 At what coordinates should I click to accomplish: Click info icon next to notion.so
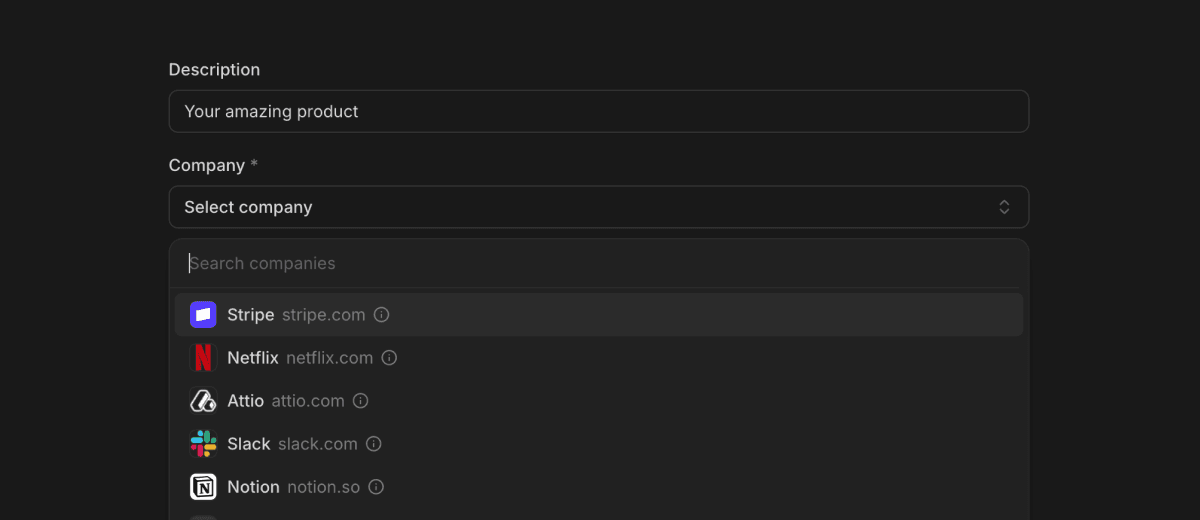[x=376, y=487]
